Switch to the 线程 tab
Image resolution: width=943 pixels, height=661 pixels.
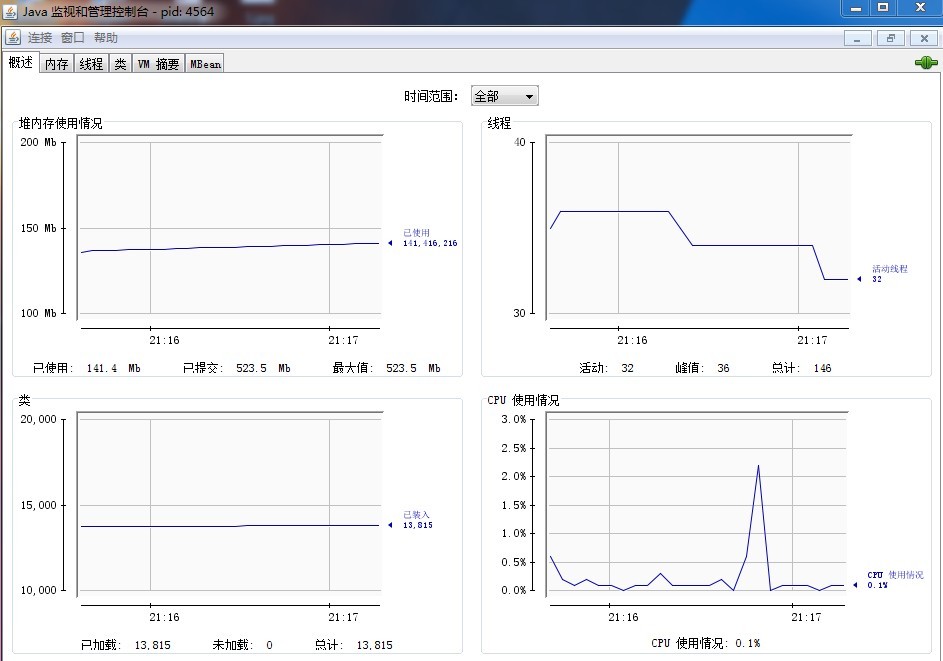[x=91, y=64]
